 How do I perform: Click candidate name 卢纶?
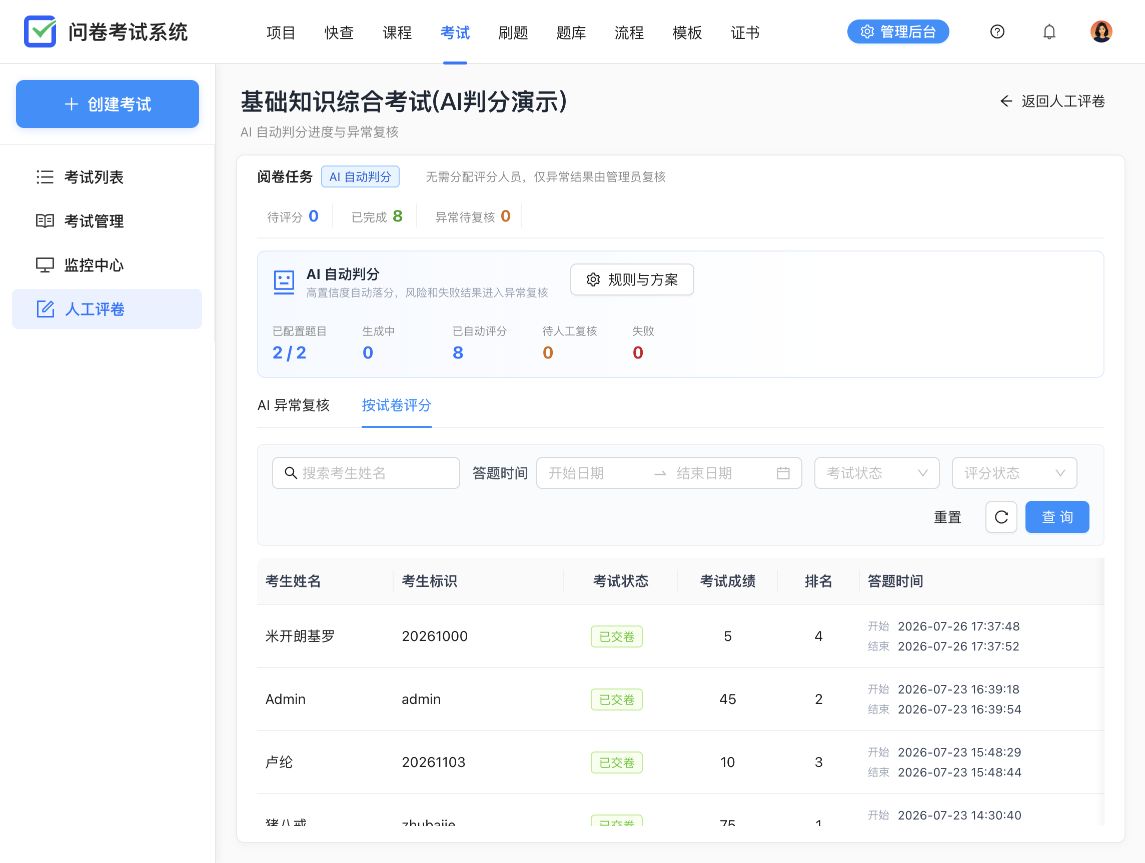279,762
